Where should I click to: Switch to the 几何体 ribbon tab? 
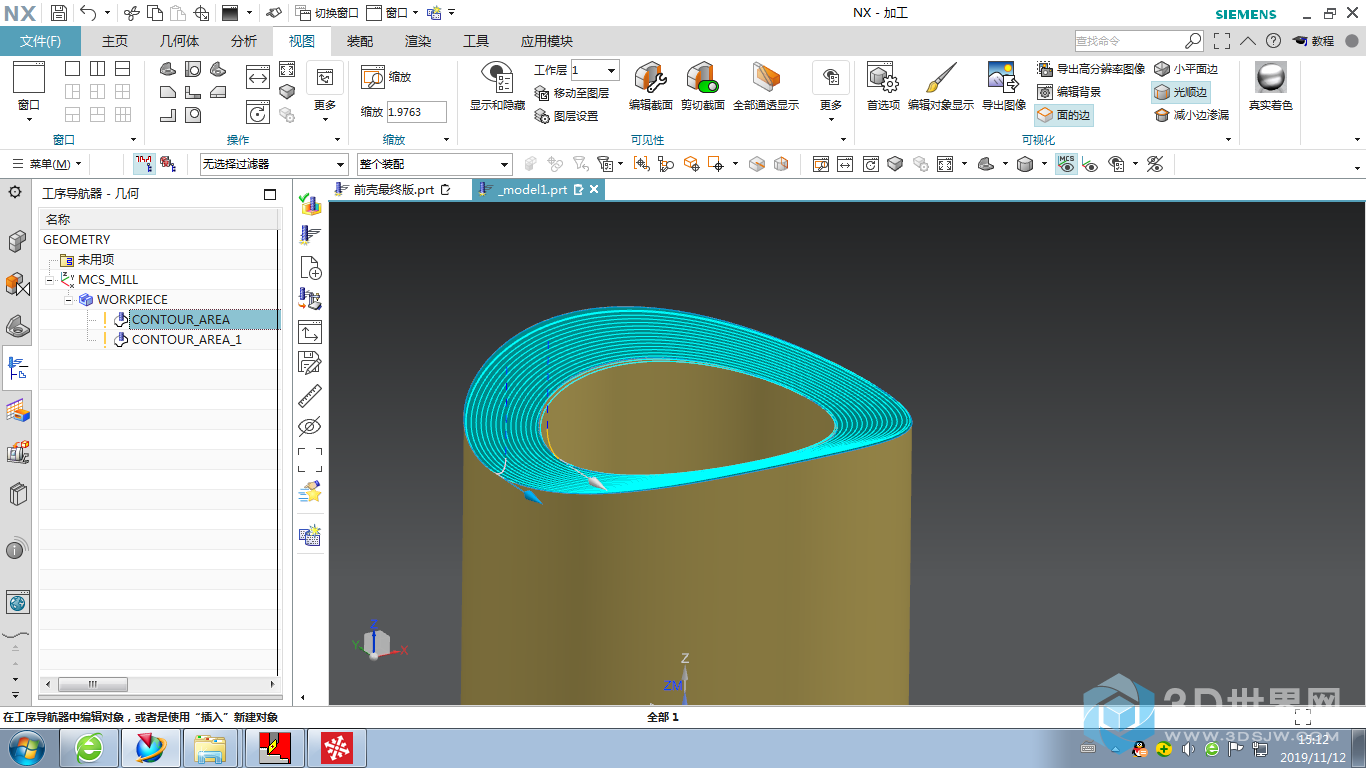coord(180,41)
